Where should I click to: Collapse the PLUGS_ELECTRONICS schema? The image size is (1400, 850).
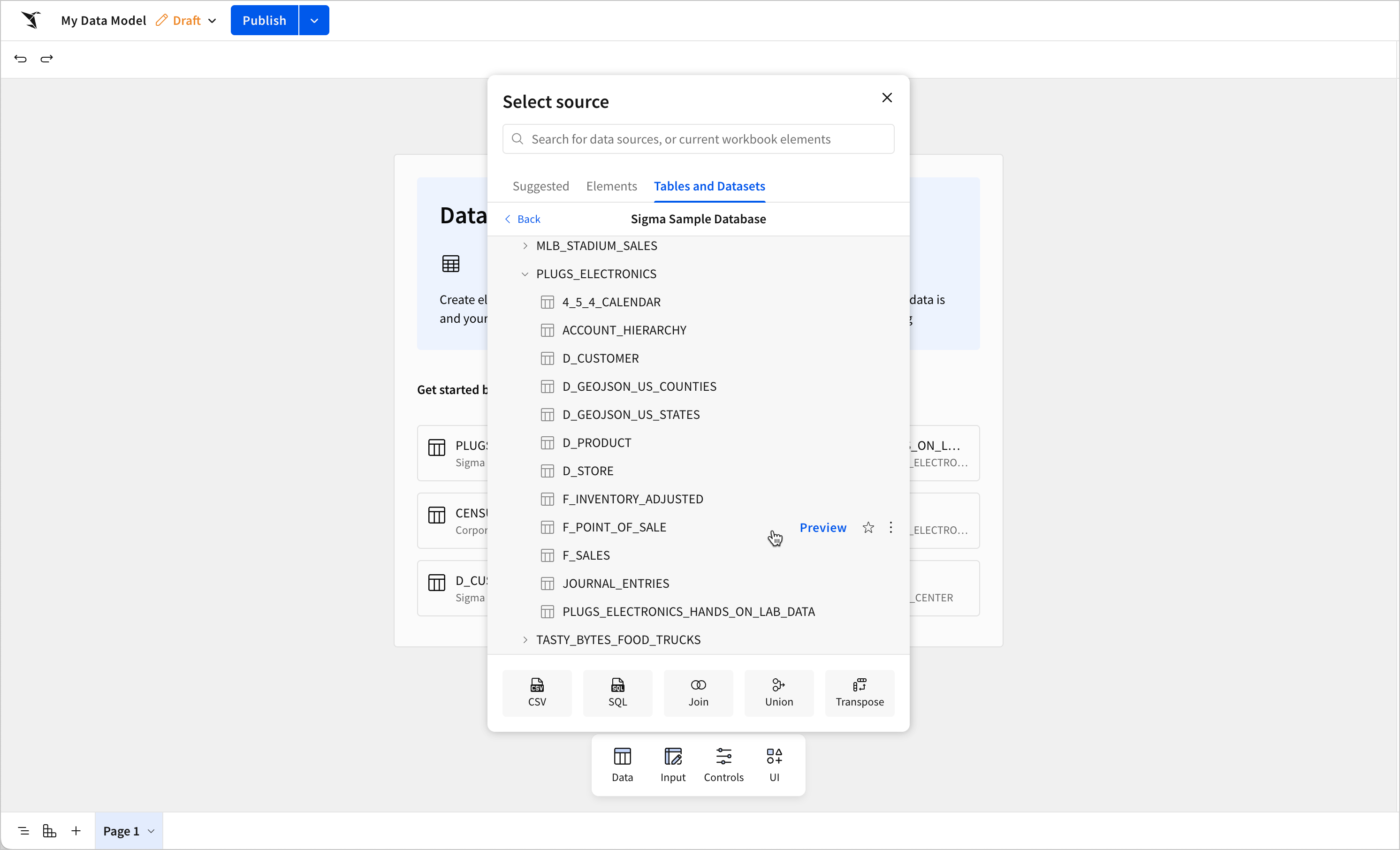tap(525, 274)
